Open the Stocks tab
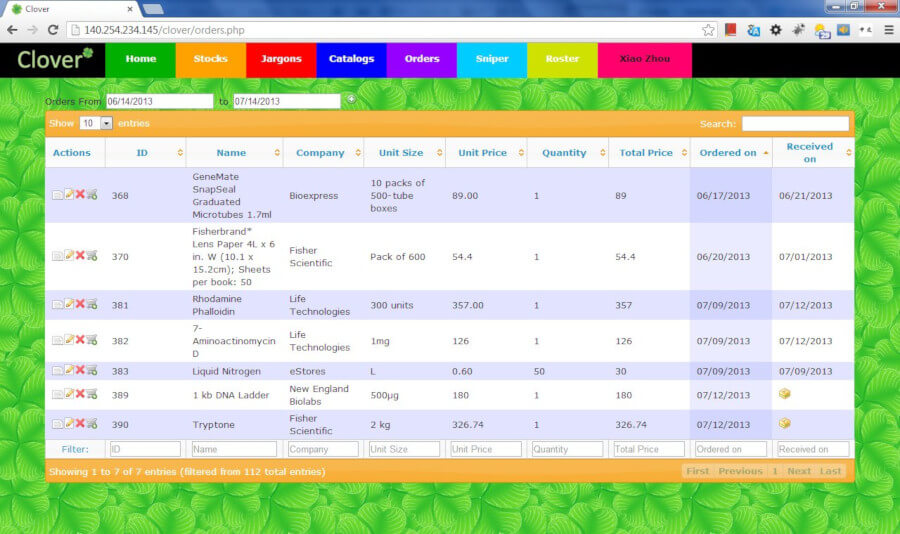The image size is (900, 534). point(211,60)
